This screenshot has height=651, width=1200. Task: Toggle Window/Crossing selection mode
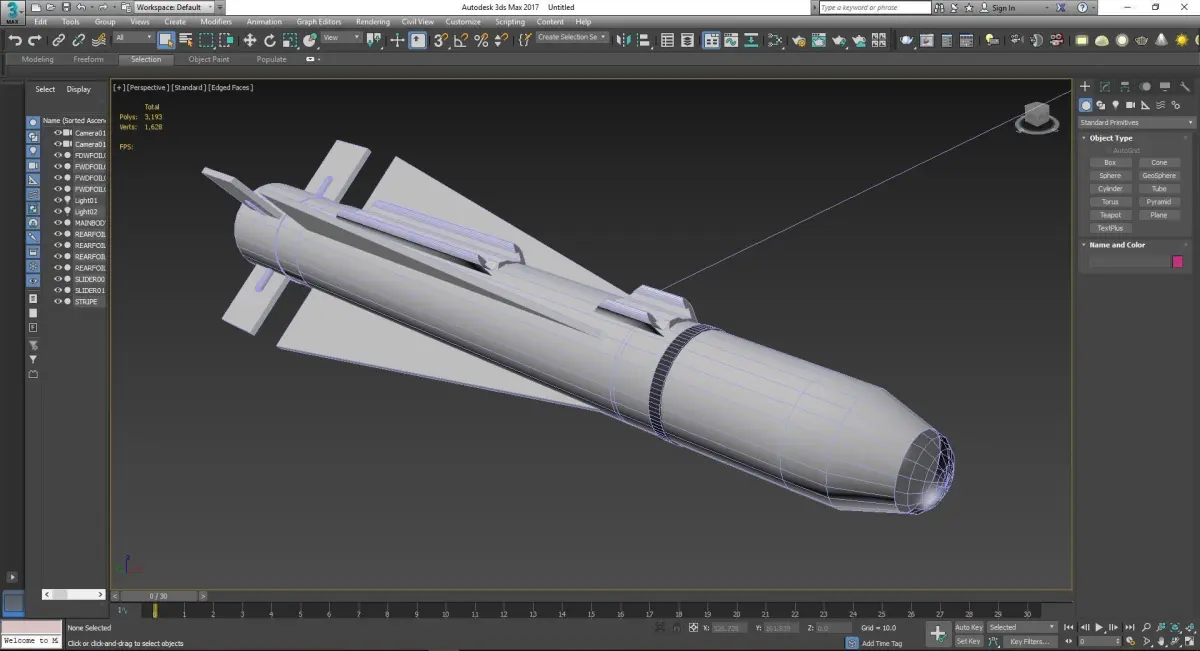(x=226, y=40)
